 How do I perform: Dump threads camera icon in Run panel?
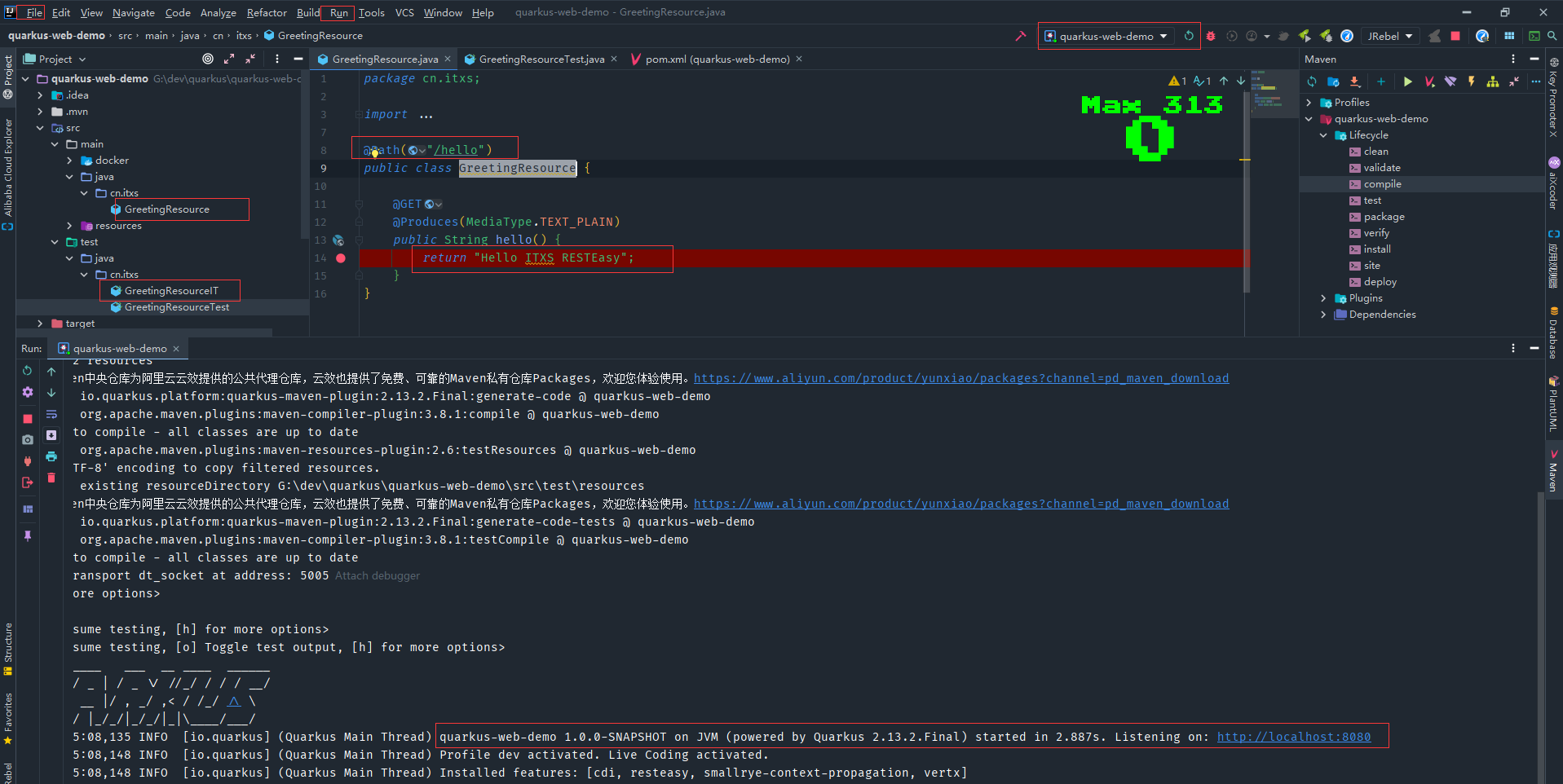click(x=28, y=439)
